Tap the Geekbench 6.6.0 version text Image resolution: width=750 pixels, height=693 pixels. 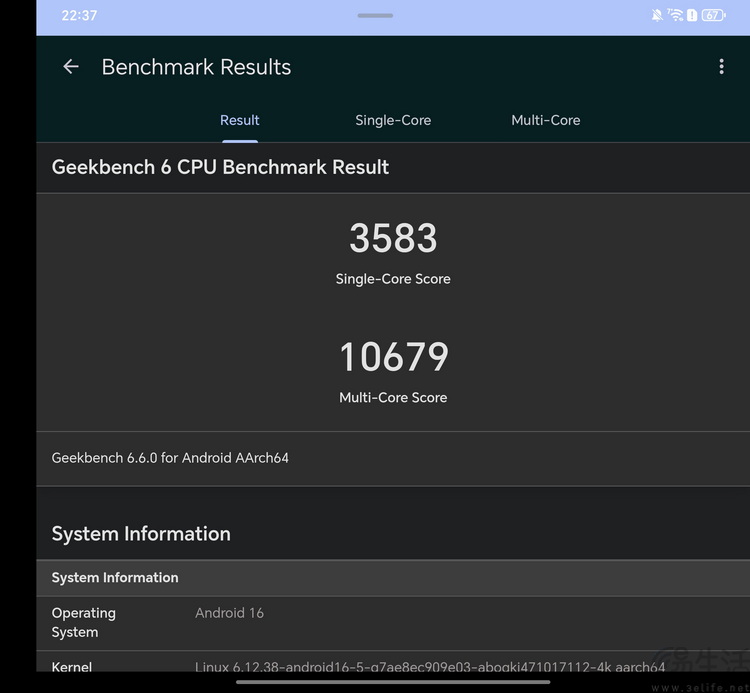tap(170, 458)
